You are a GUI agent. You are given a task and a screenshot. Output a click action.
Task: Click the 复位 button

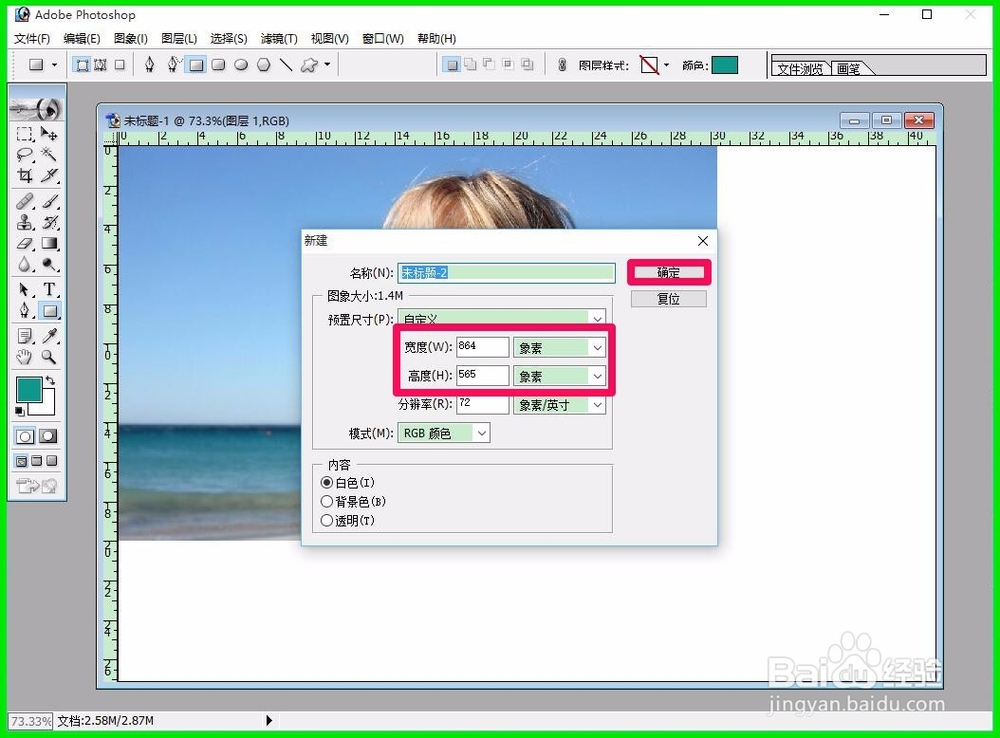pyautogui.click(x=668, y=298)
